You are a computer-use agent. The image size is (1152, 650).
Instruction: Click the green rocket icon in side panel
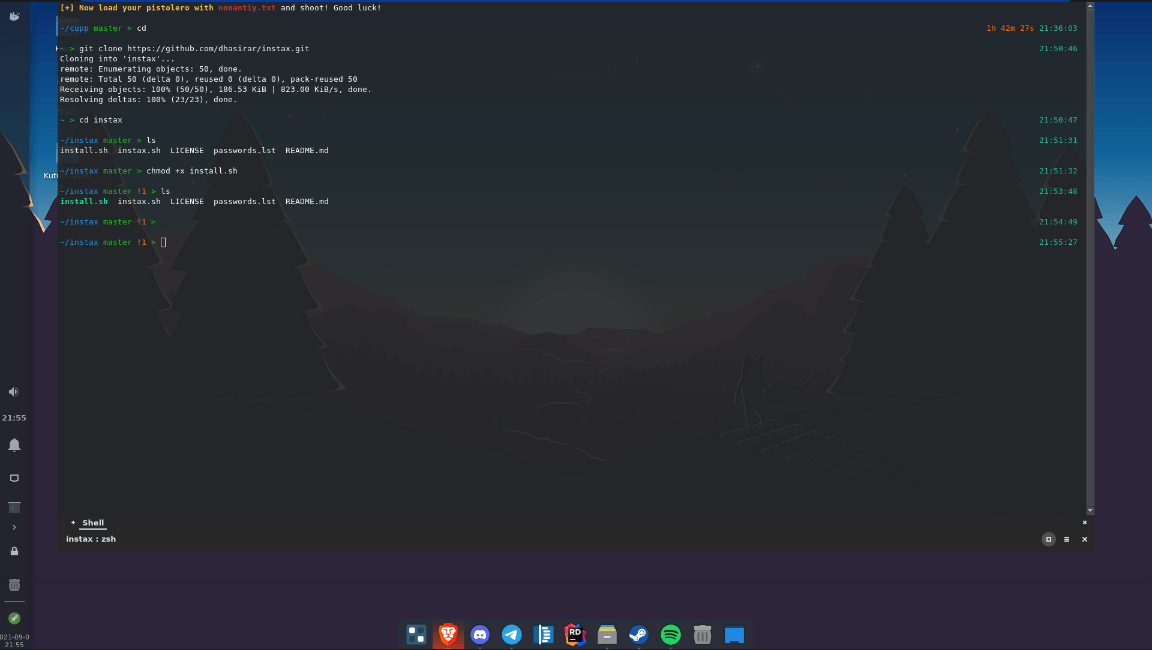pos(14,618)
